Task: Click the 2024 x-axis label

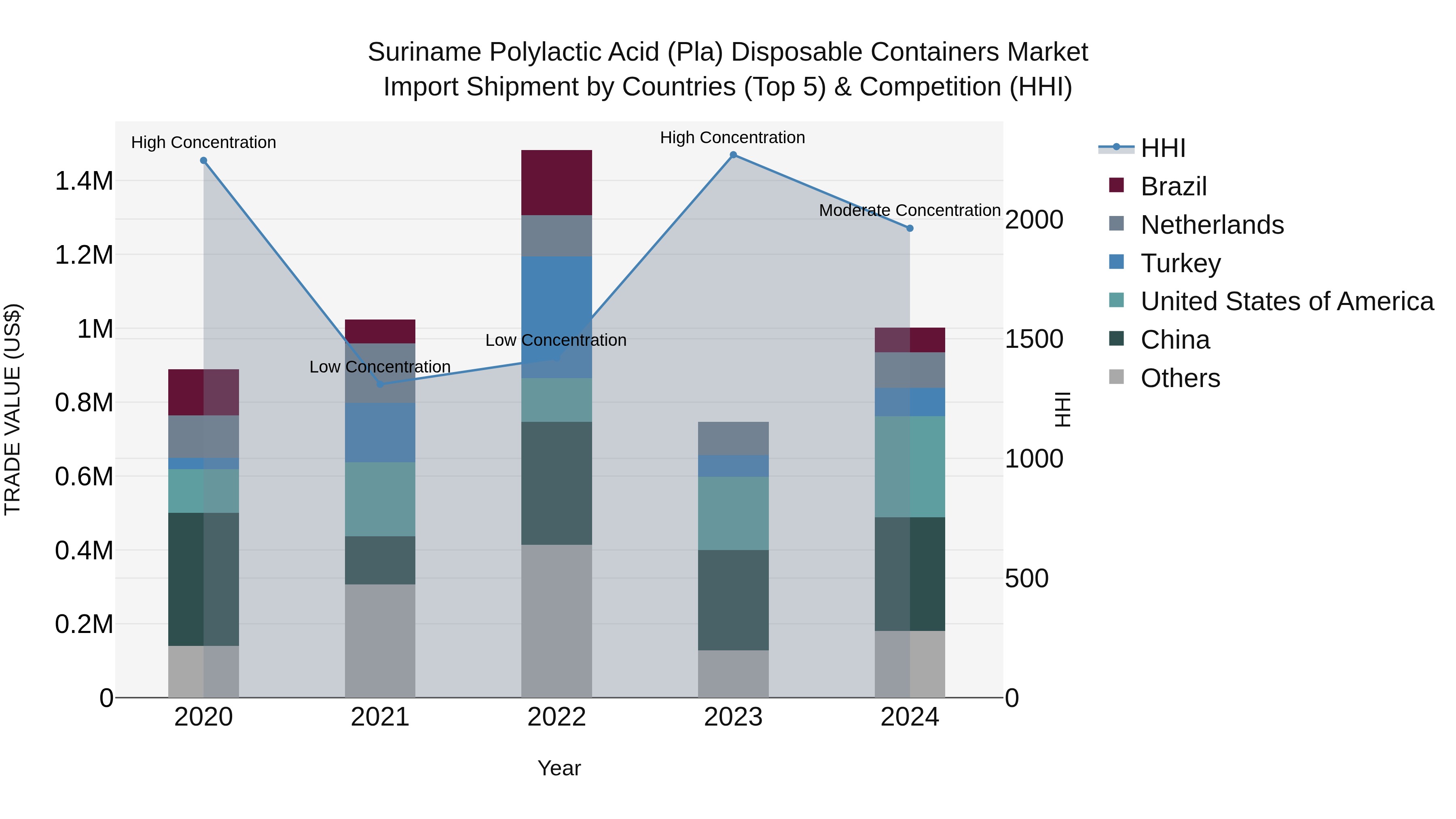Action: point(910,717)
